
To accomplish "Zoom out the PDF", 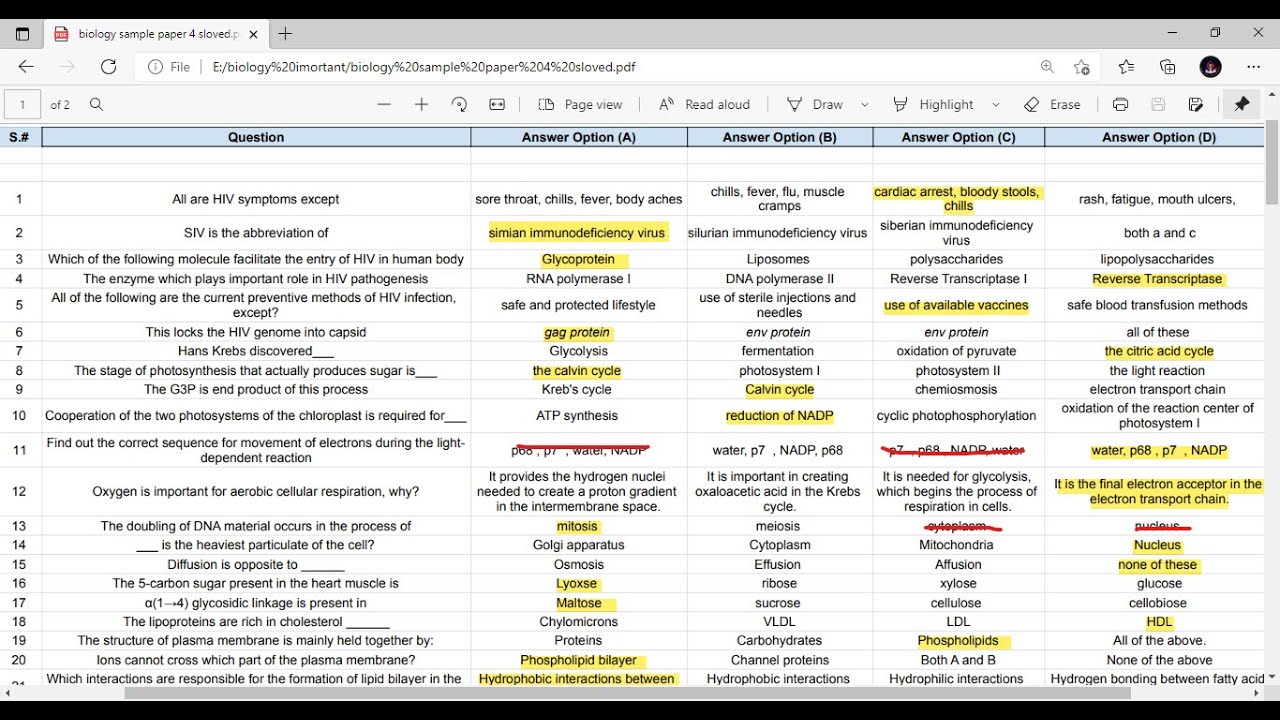I will click(384, 104).
